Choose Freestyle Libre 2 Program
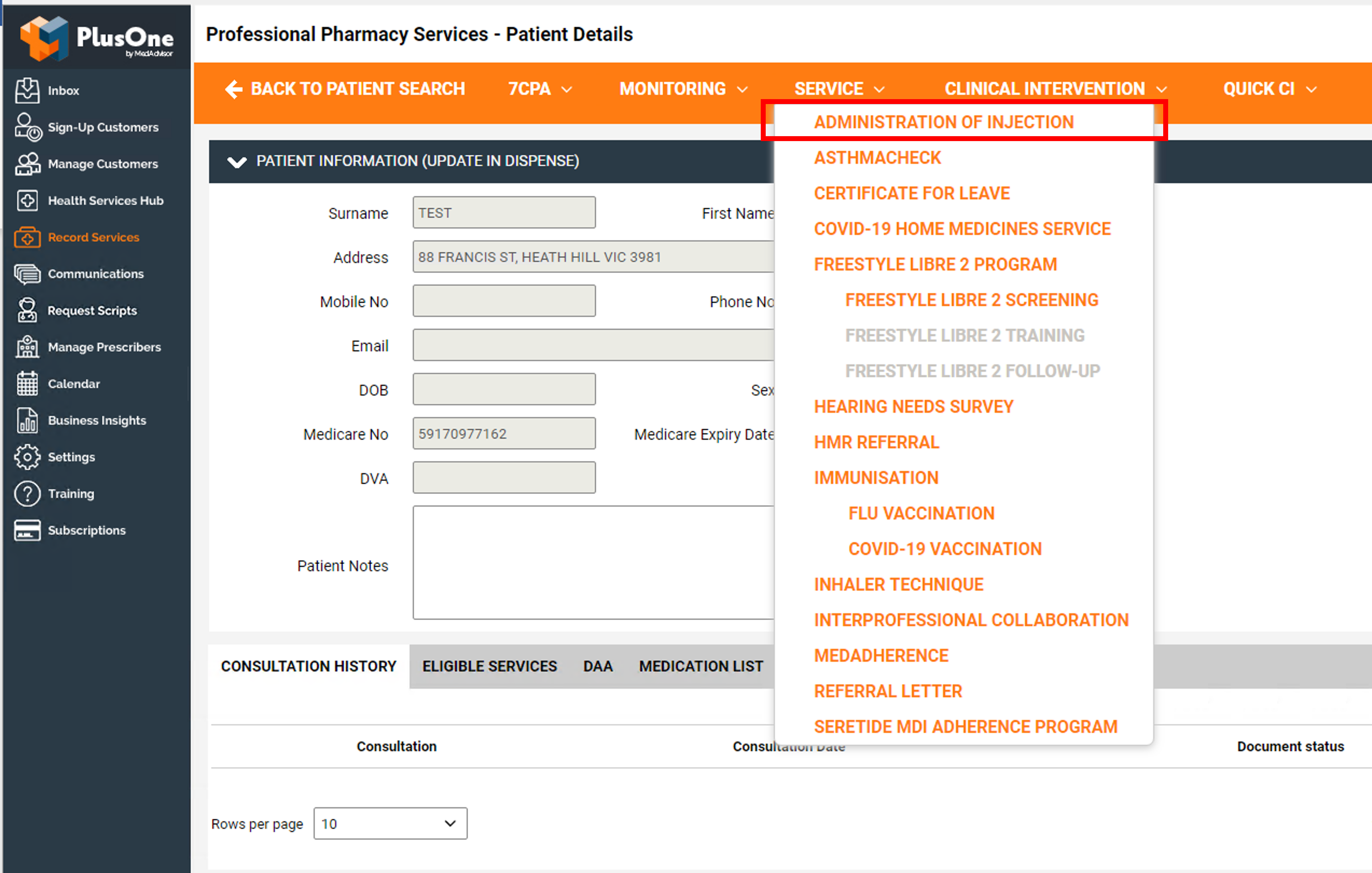This screenshot has height=873, width=1372. point(936,265)
